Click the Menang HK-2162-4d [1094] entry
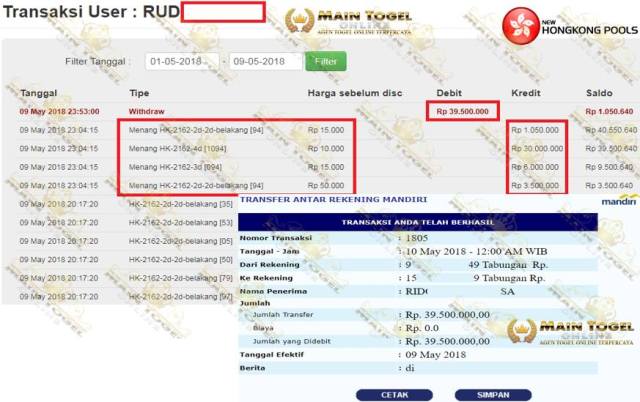The width and height of the screenshot is (640, 402). (178, 149)
